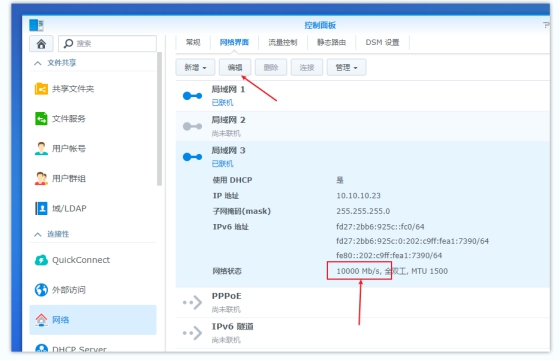Click the 局域网 2 title text
Viewport: 560px width, 361px height.
pyautogui.click(x=228, y=120)
